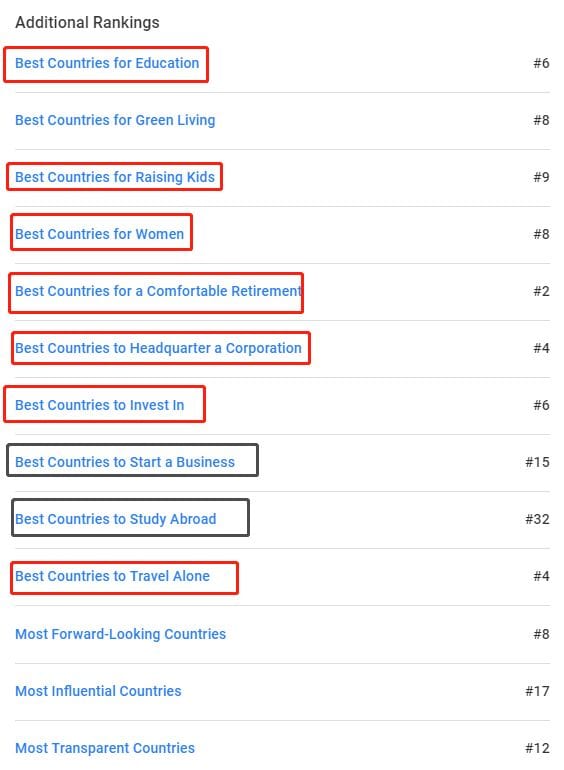
Task: View Best Countries for a Comfortable Retirement
Action: [159, 291]
